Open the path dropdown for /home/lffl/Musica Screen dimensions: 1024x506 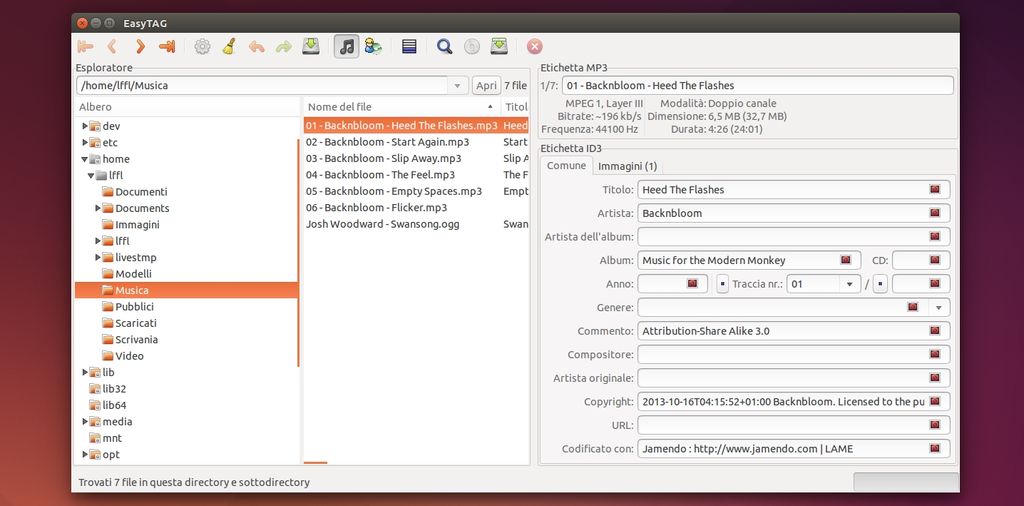(457, 86)
